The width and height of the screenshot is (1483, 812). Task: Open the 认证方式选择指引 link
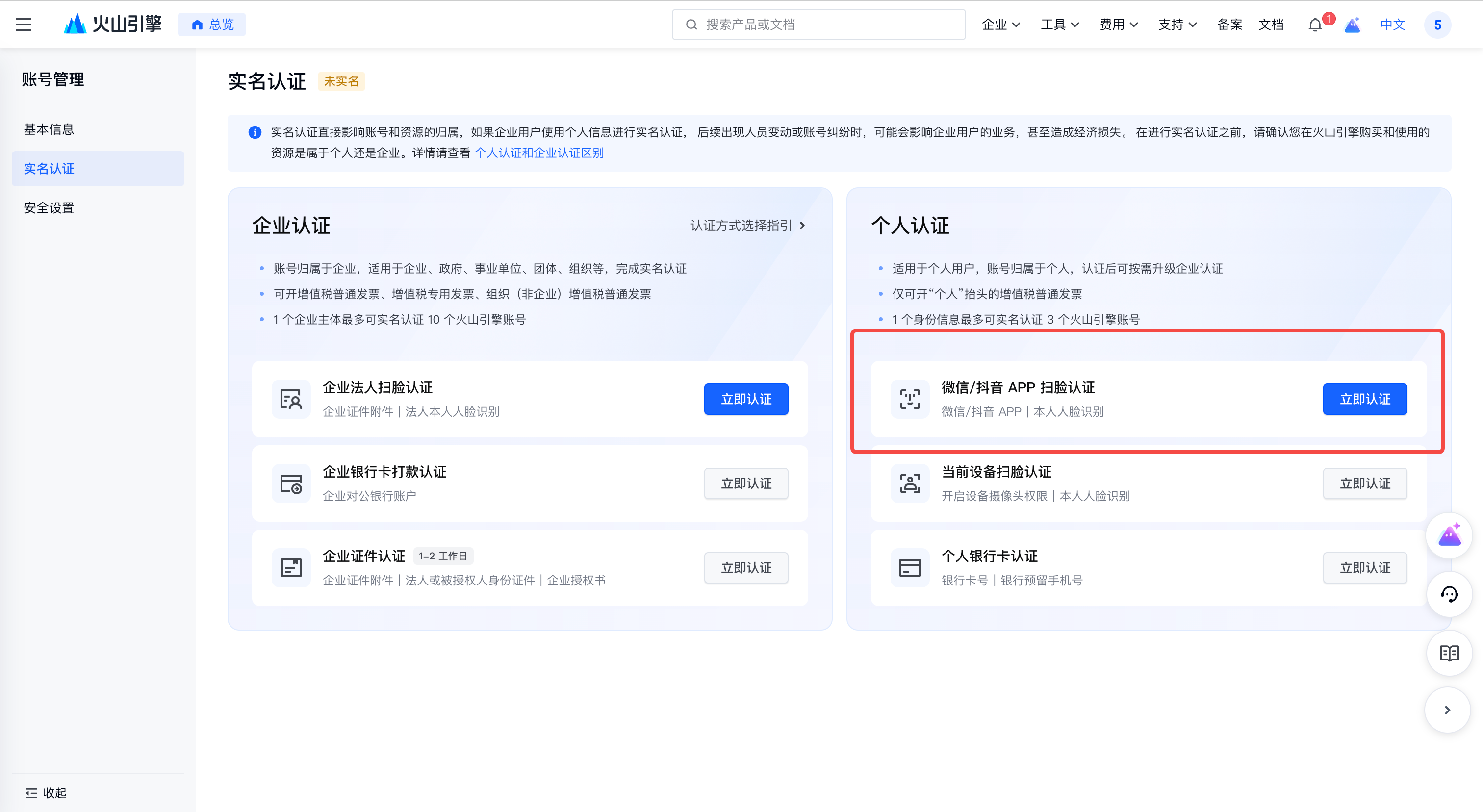coord(741,226)
